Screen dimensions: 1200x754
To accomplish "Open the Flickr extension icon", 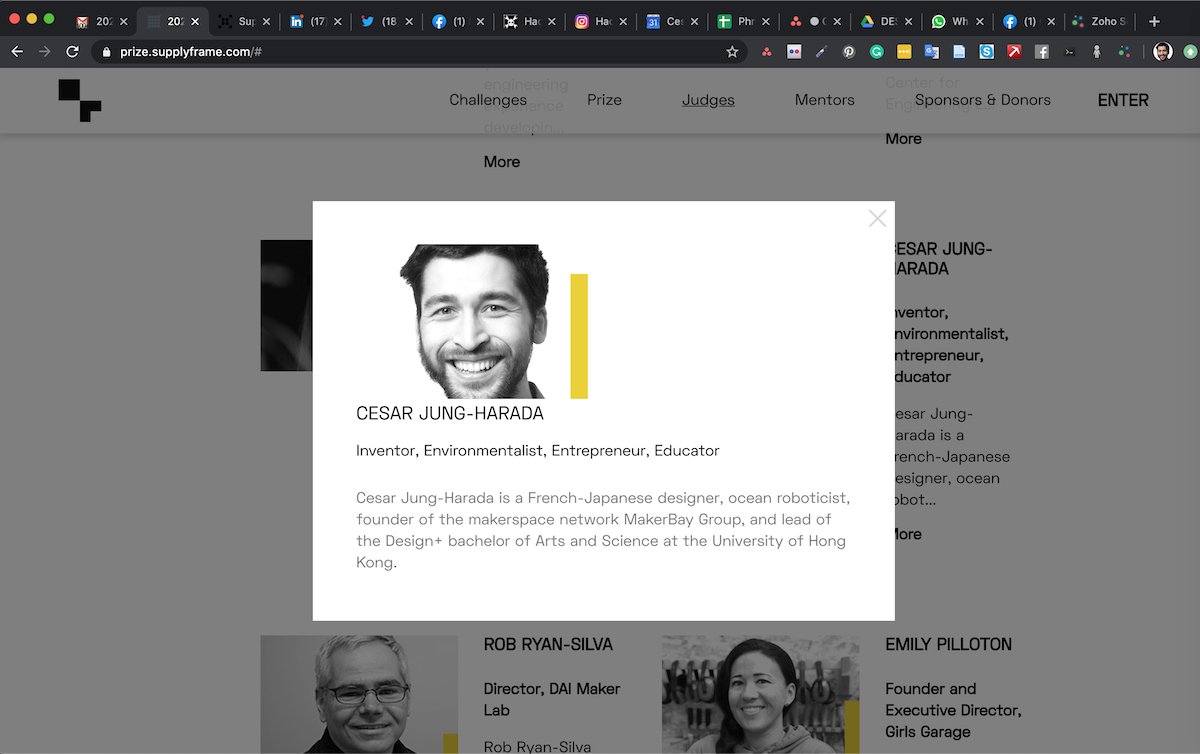I will click(x=794, y=52).
